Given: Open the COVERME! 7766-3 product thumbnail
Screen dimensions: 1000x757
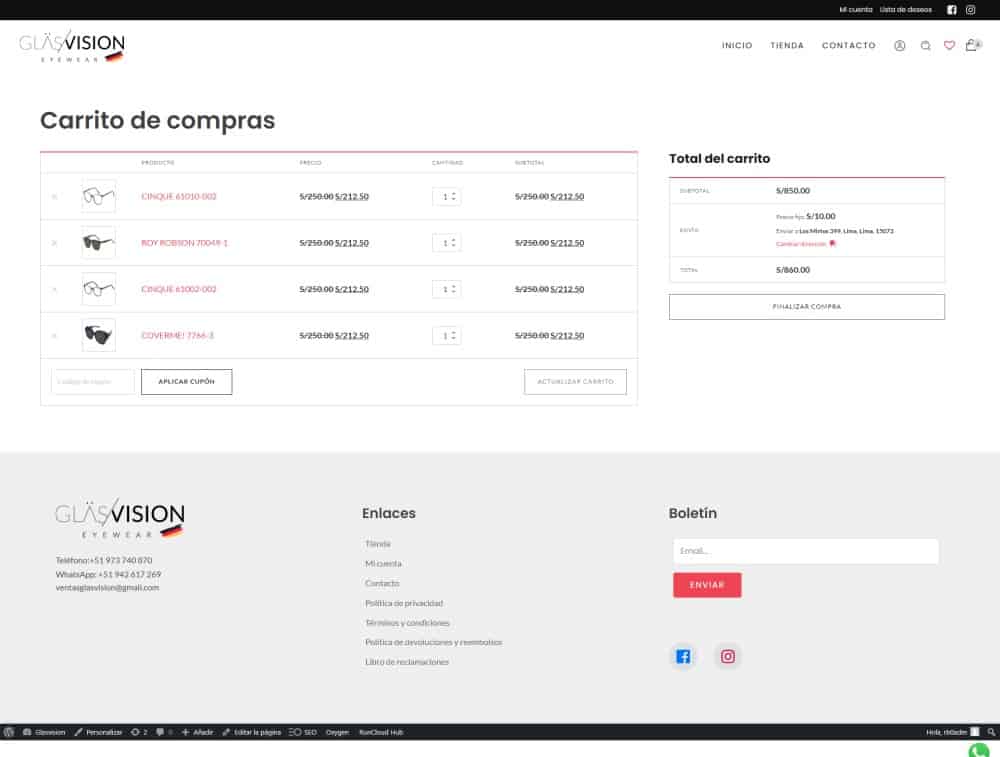Looking at the screenshot, I should click(98, 335).
